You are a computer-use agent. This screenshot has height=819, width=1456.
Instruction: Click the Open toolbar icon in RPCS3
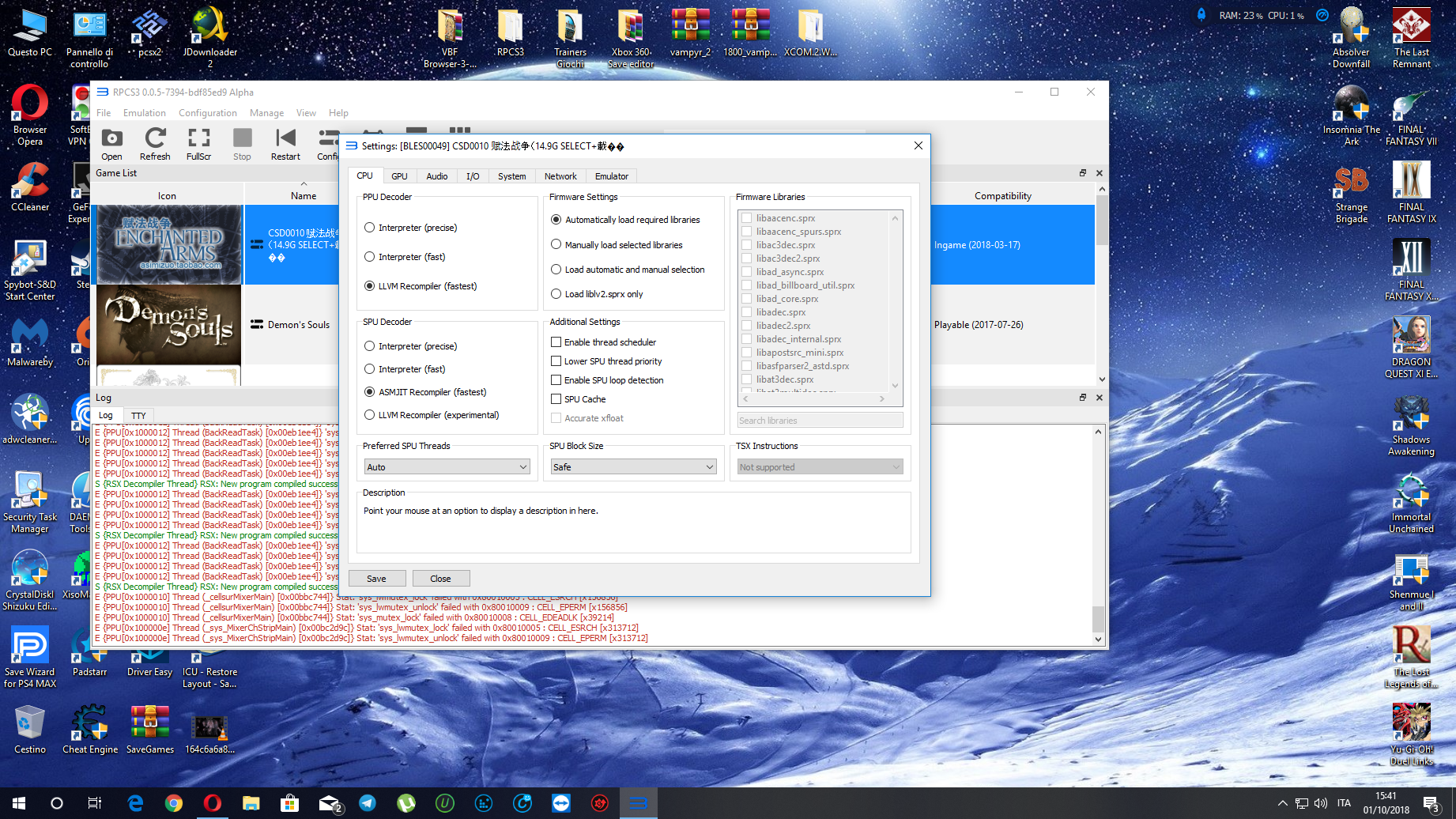pos(111,144)
